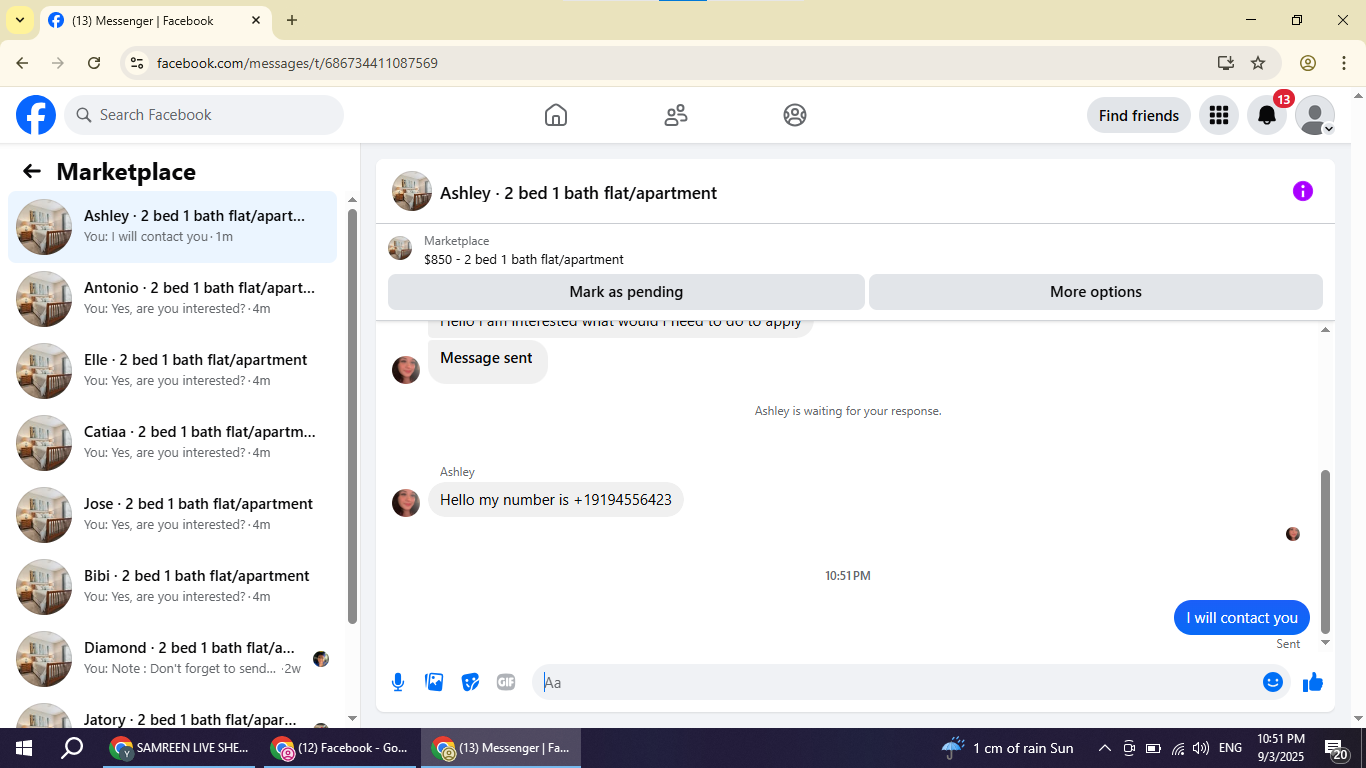This screenshot has width=1366, height=768.
Task: Open the Groups icon in top navigation
Action: point(795,115)
